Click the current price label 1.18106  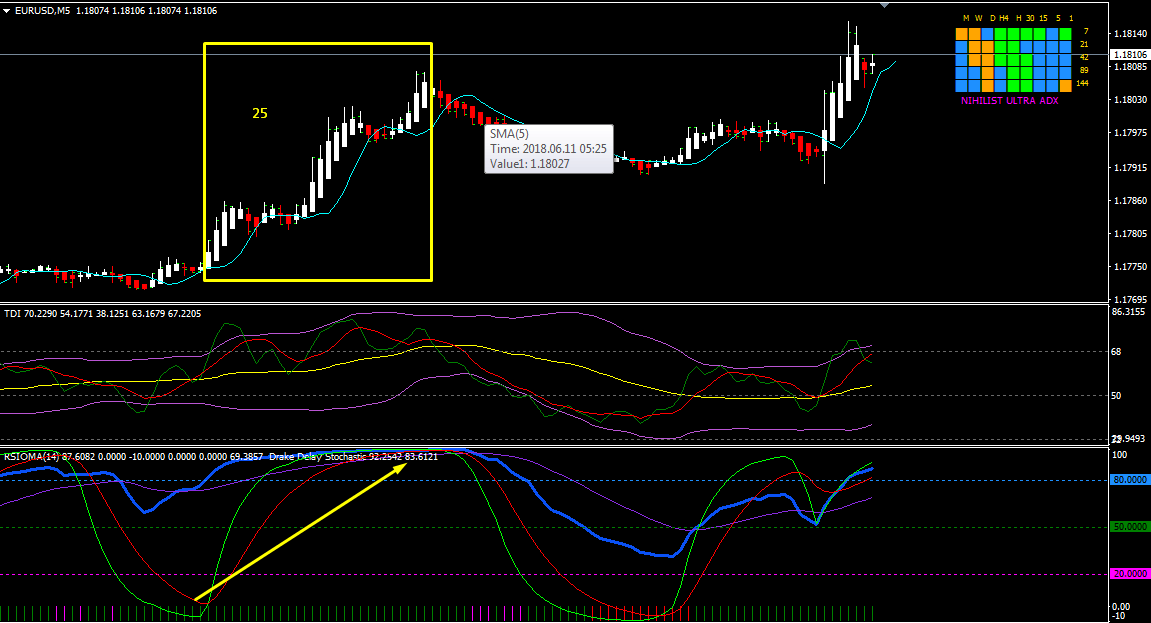tap(1130, 54)
